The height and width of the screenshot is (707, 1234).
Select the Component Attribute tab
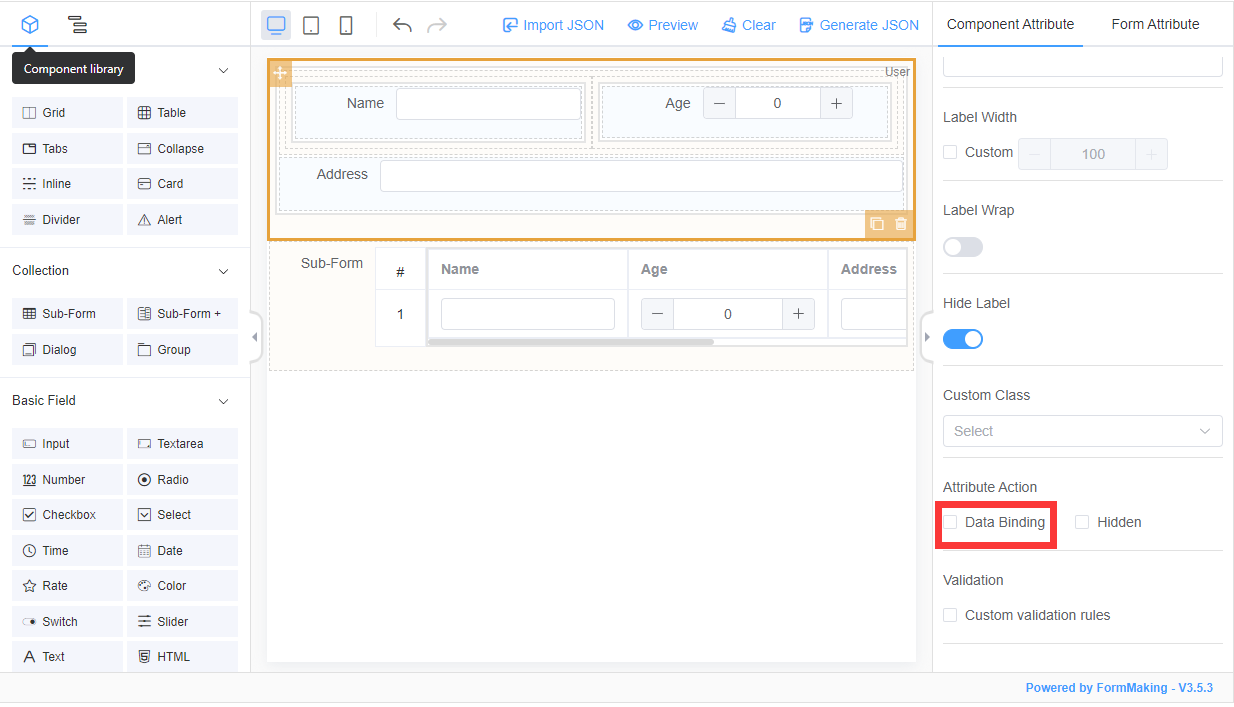pos(1010,24)
